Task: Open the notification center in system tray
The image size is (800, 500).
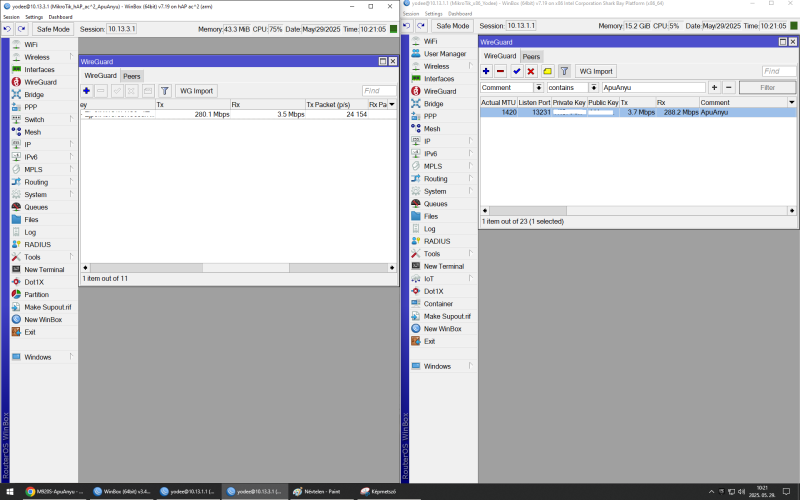Action: click(x=786, y=491)
